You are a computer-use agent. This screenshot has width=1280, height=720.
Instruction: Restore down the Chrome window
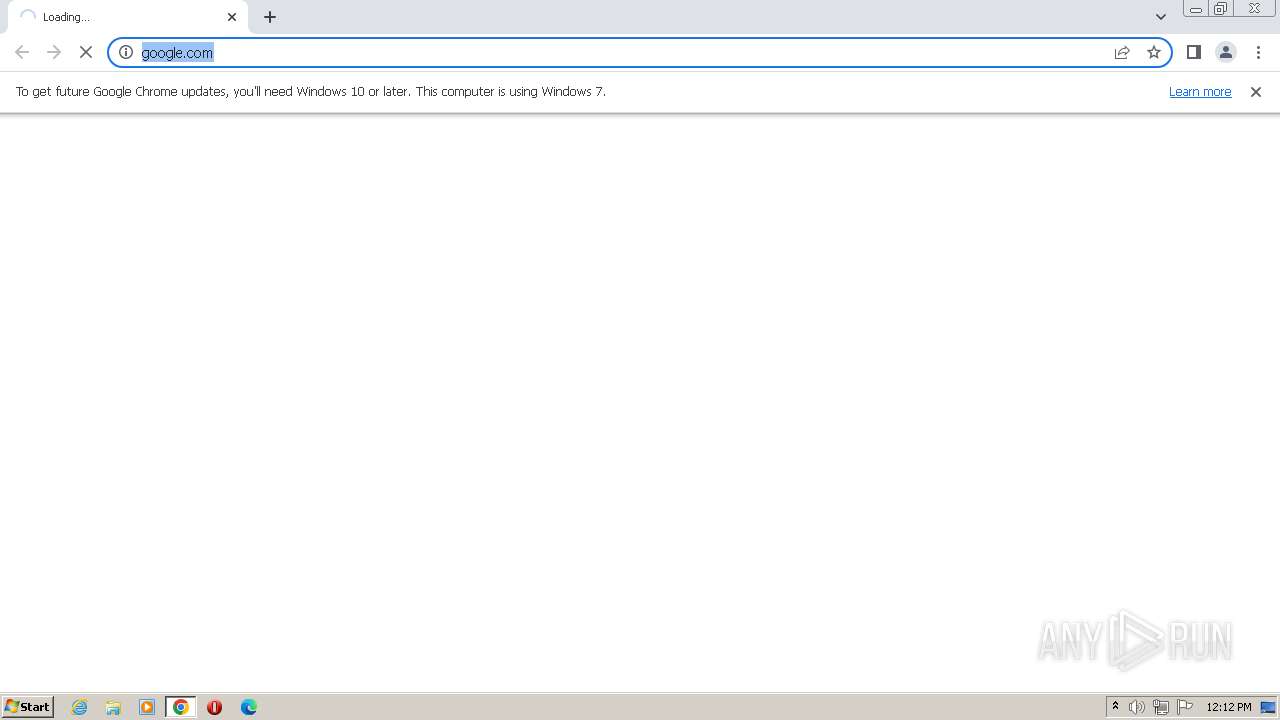point(1221,9)
